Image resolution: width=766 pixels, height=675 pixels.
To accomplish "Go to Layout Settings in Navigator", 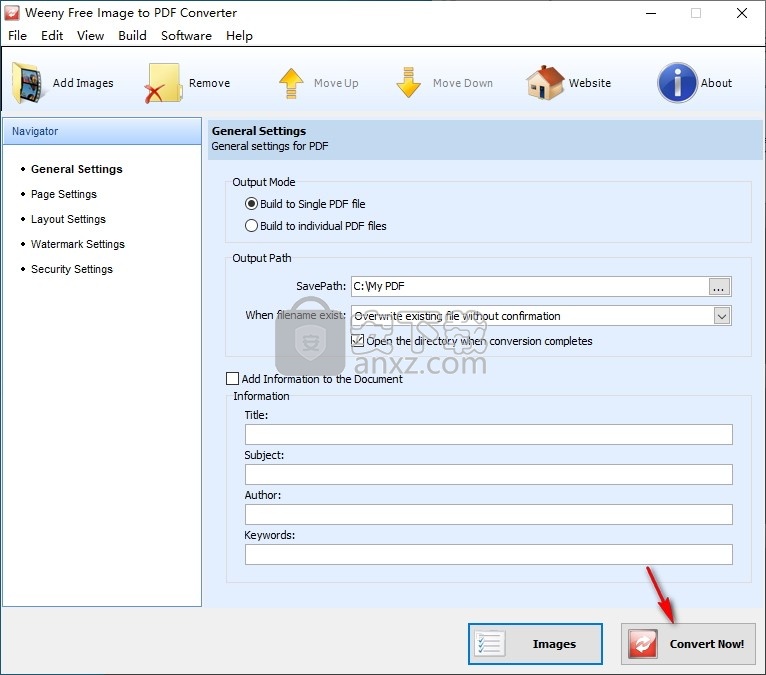I will click(x=68, y=219).
